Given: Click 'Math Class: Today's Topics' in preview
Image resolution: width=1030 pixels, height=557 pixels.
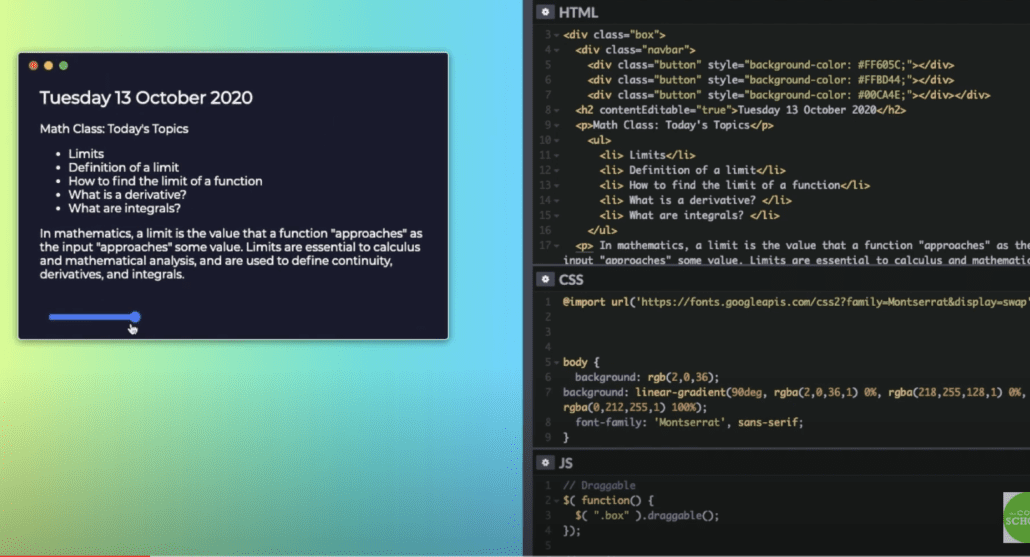Looking at the screenshot, I should 114,129.
